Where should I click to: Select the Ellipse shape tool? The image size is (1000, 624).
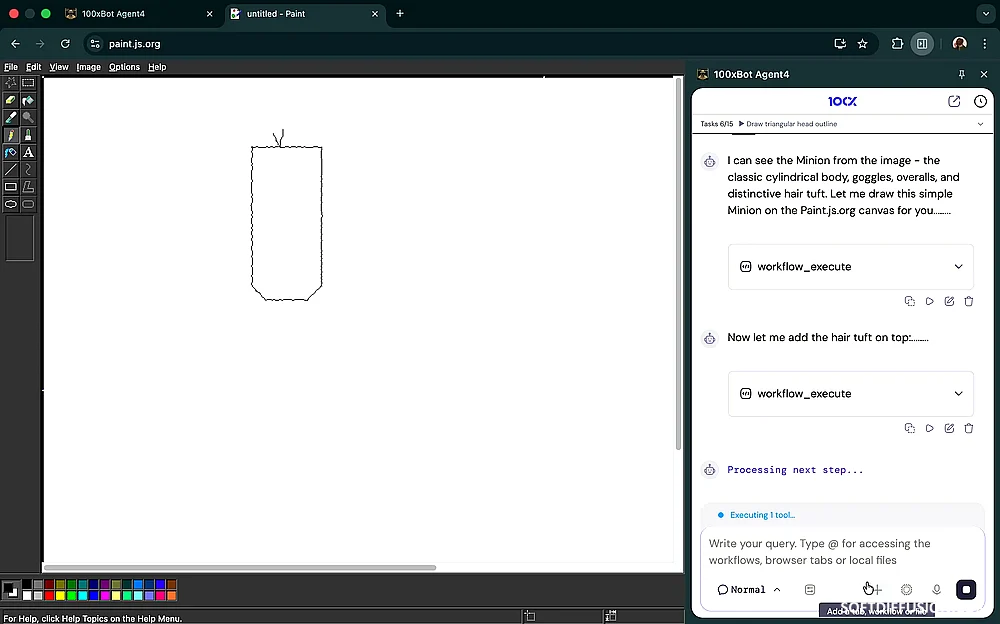coord(11,204)
